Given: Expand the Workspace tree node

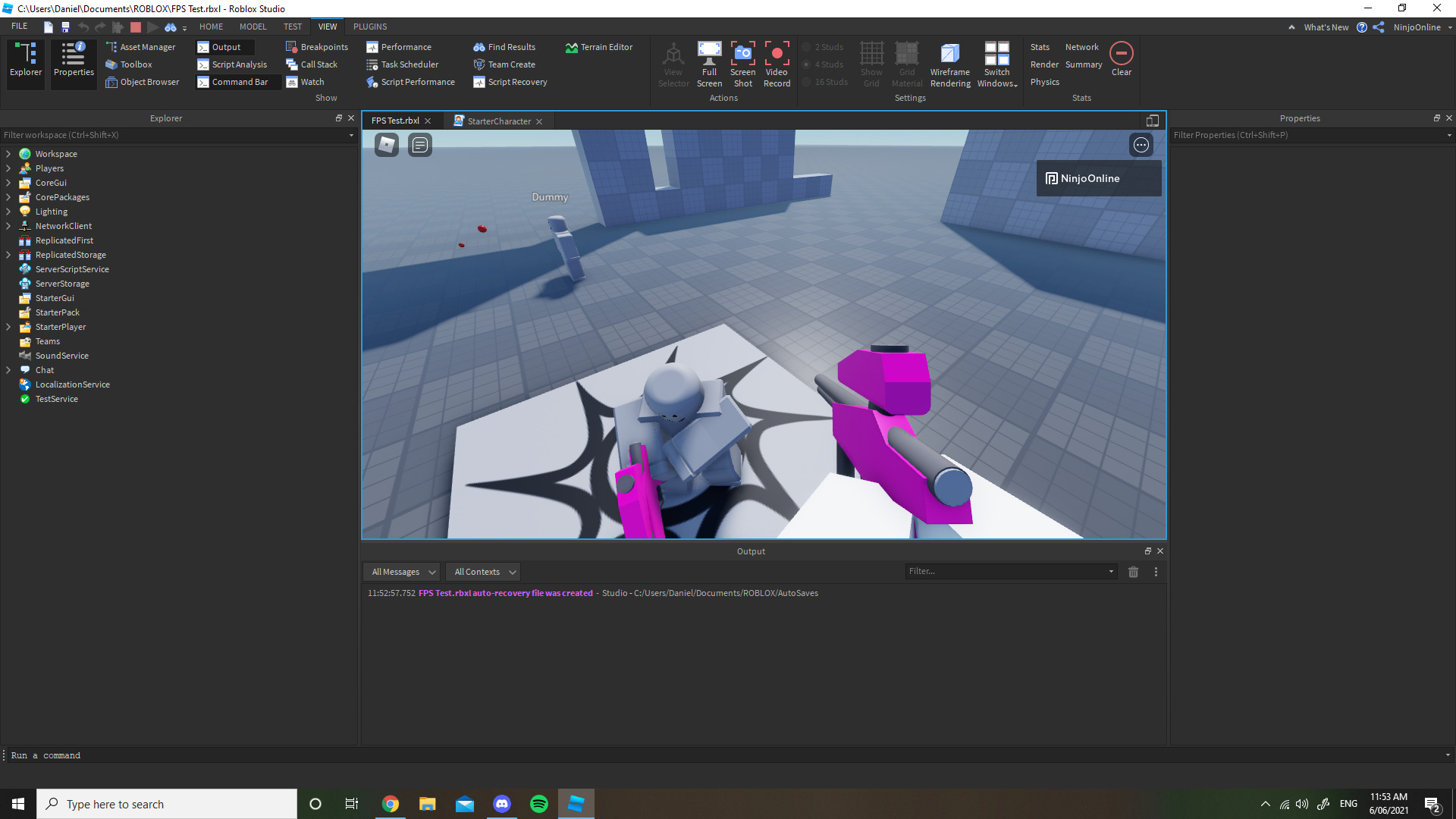Looking at the screenshot, I should (8, 154).
